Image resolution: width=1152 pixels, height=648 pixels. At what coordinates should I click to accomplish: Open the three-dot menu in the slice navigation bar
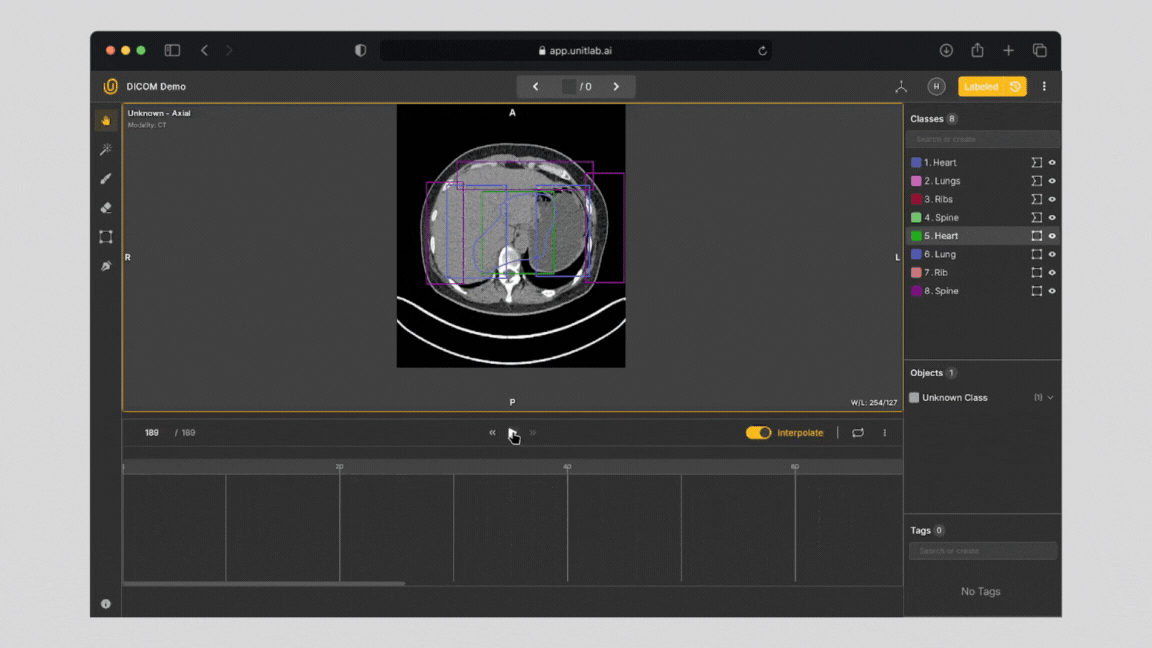tap(884, 432)
